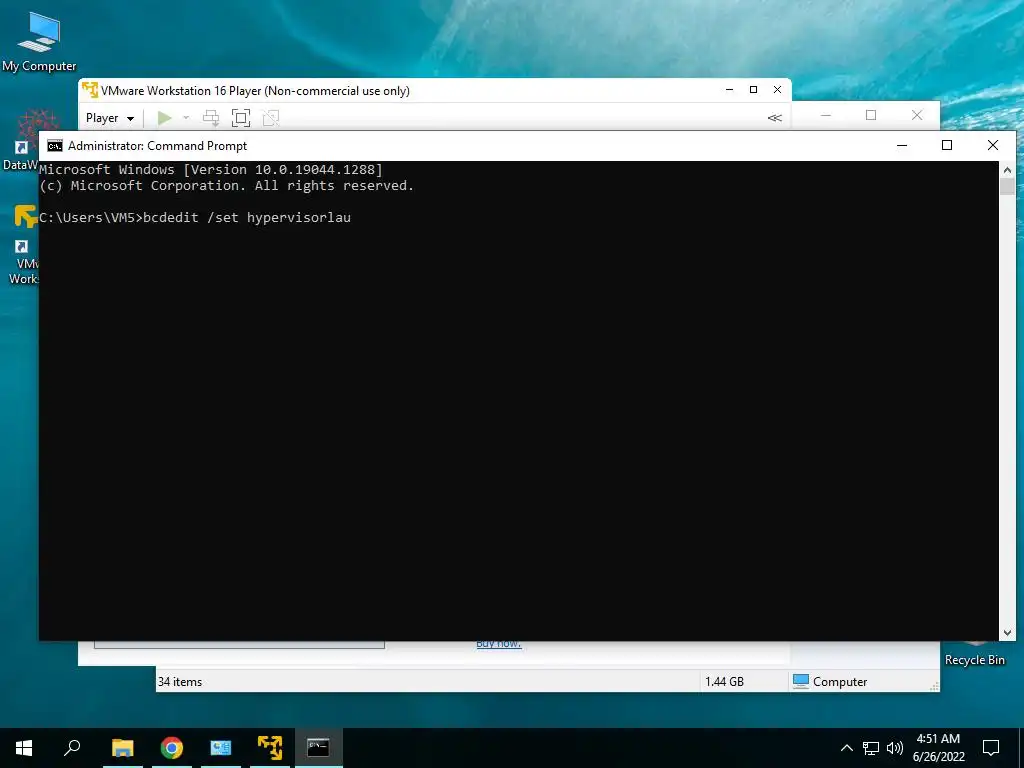Viewport: 1024px width, 768px height.
Task: Maximize the VMware Workstation 16 Player window
Action: click(x=754, y=90)
